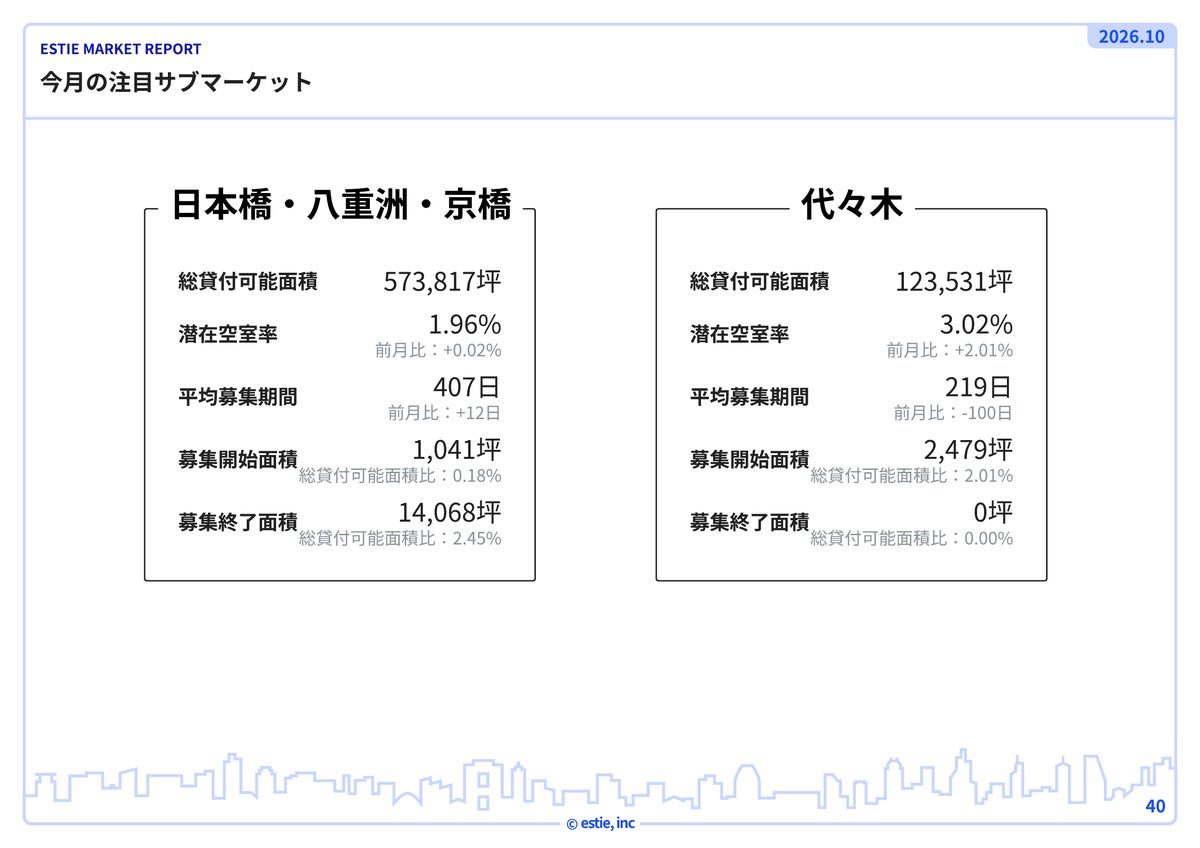This screenshot has width=1200, height=848.
Task: Click the 219日 value
Action: pyautogui.click(x=979, y=387)
